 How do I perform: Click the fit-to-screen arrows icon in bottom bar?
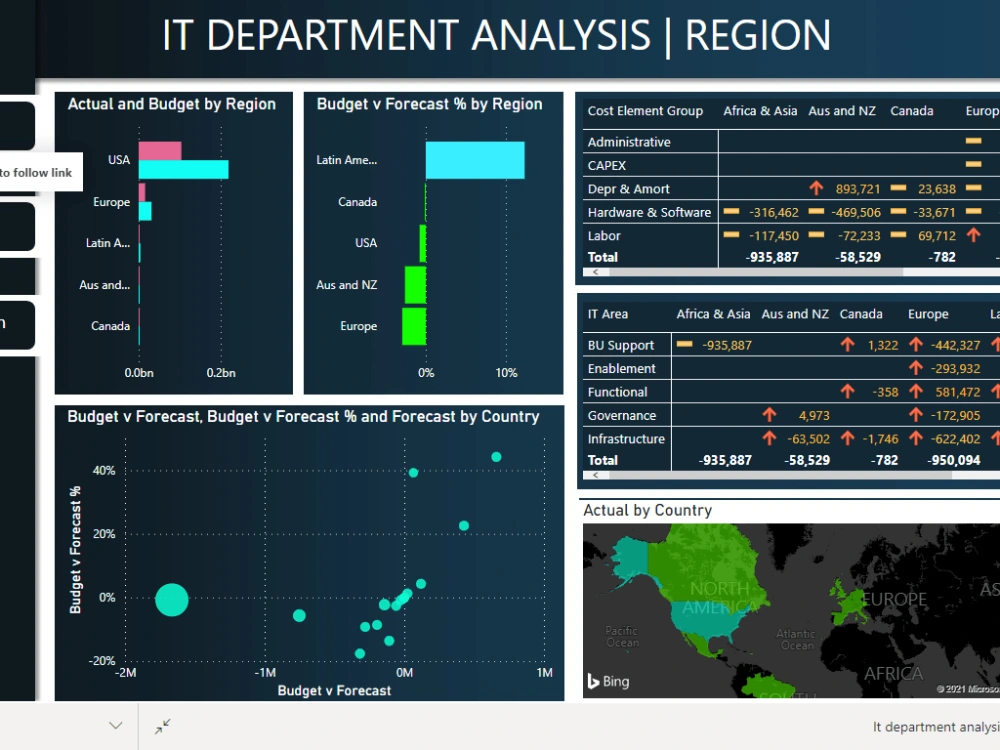(x=161, y=725)
